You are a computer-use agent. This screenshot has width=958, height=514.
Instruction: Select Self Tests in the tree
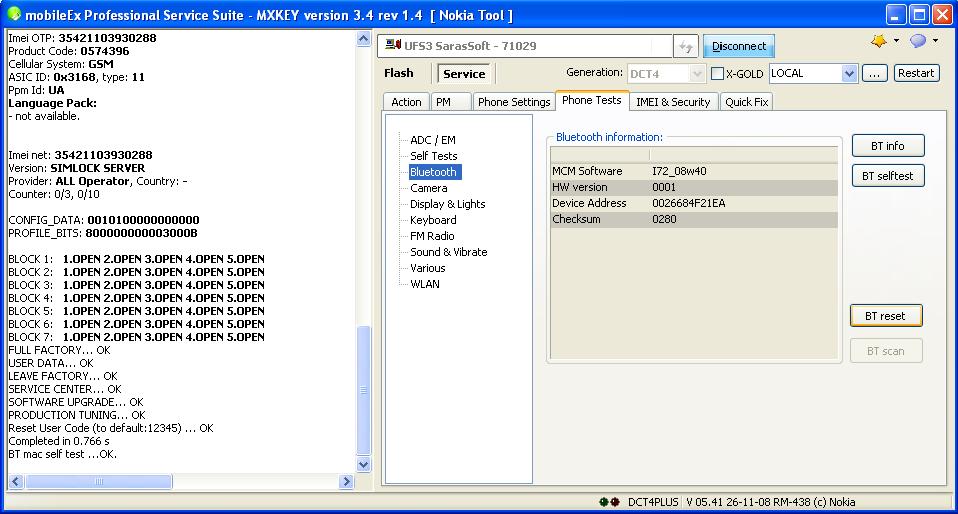pyautogui.click(x=434, y=156)
